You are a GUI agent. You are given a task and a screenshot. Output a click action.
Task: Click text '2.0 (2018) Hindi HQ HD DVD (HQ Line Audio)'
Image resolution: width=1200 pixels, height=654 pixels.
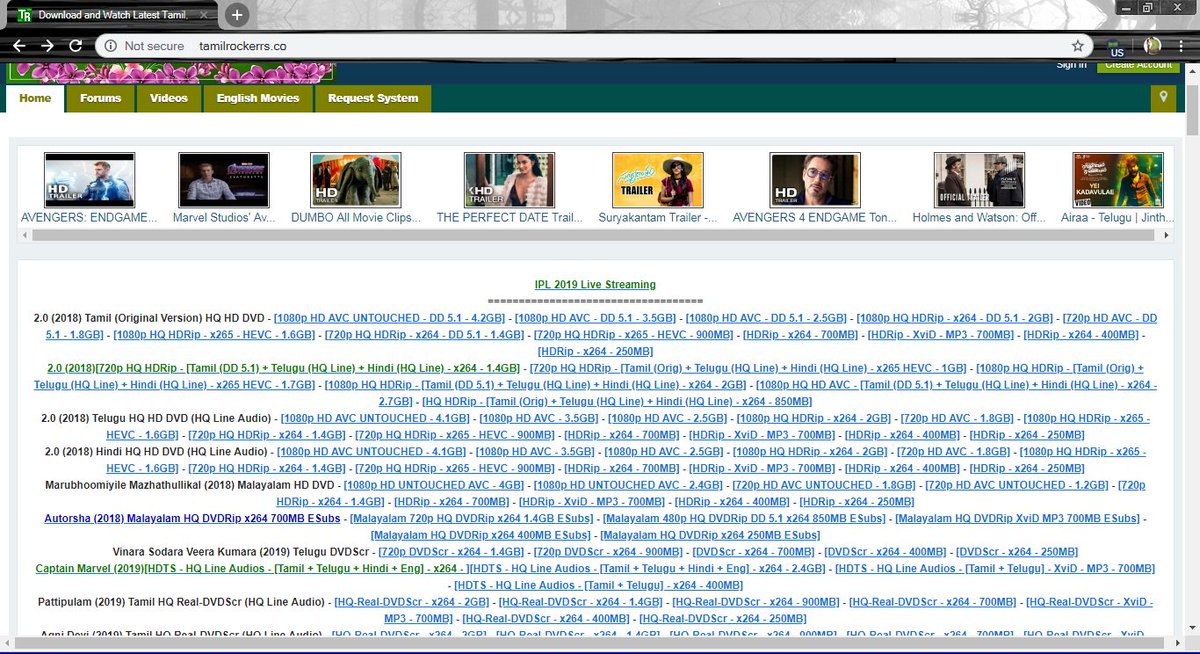tap(159, 452)
